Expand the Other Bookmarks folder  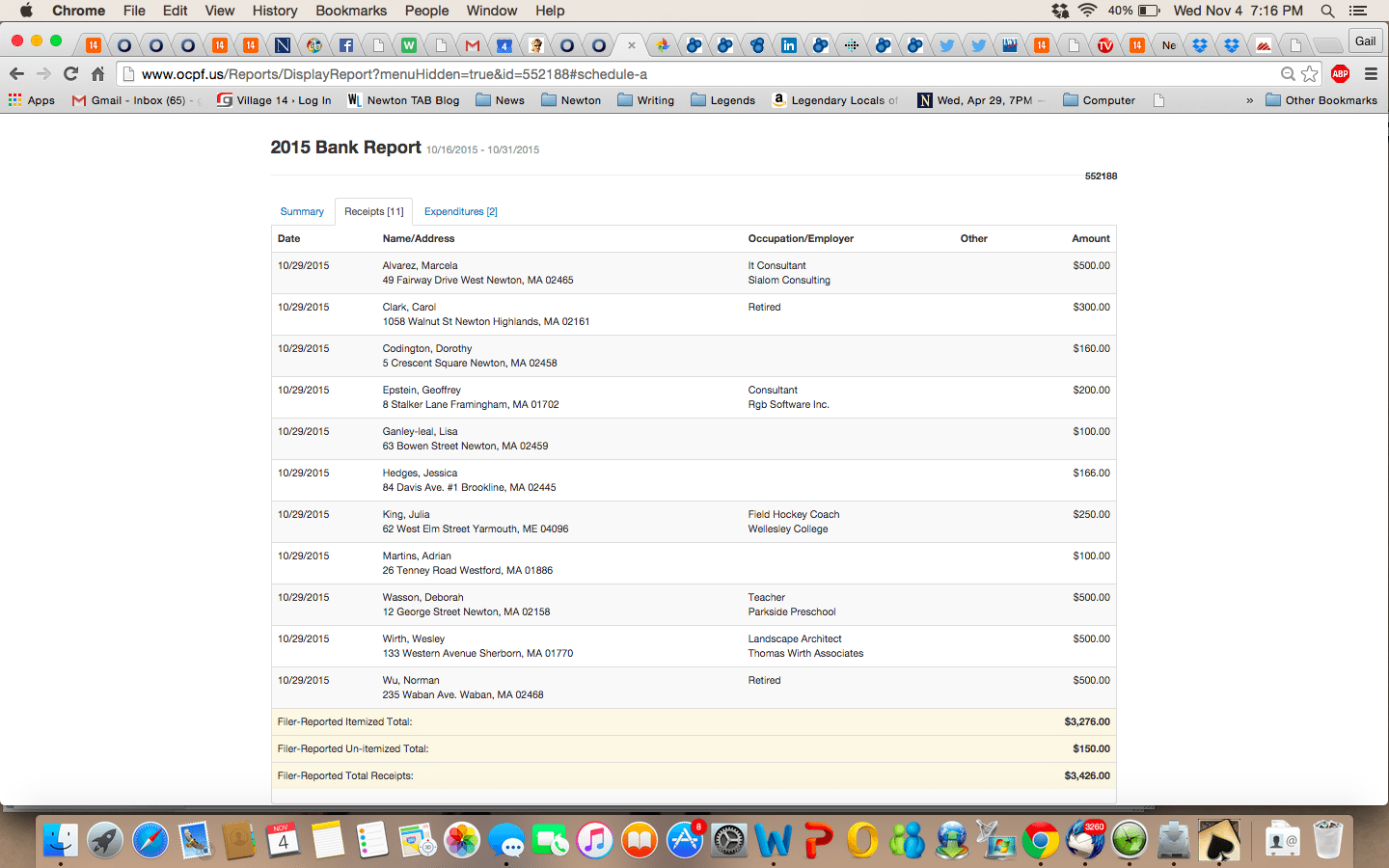[x=1321, y=100]
